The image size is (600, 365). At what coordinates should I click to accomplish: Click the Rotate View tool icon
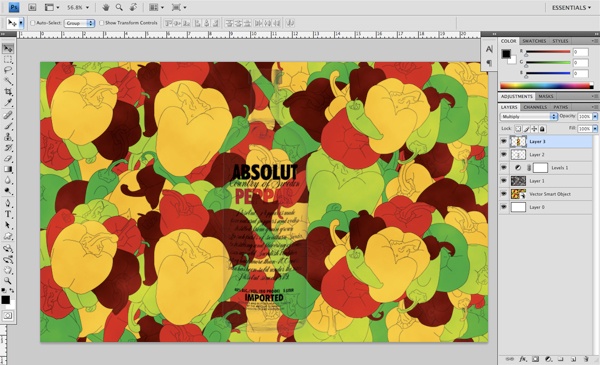[x=133, y=7]
